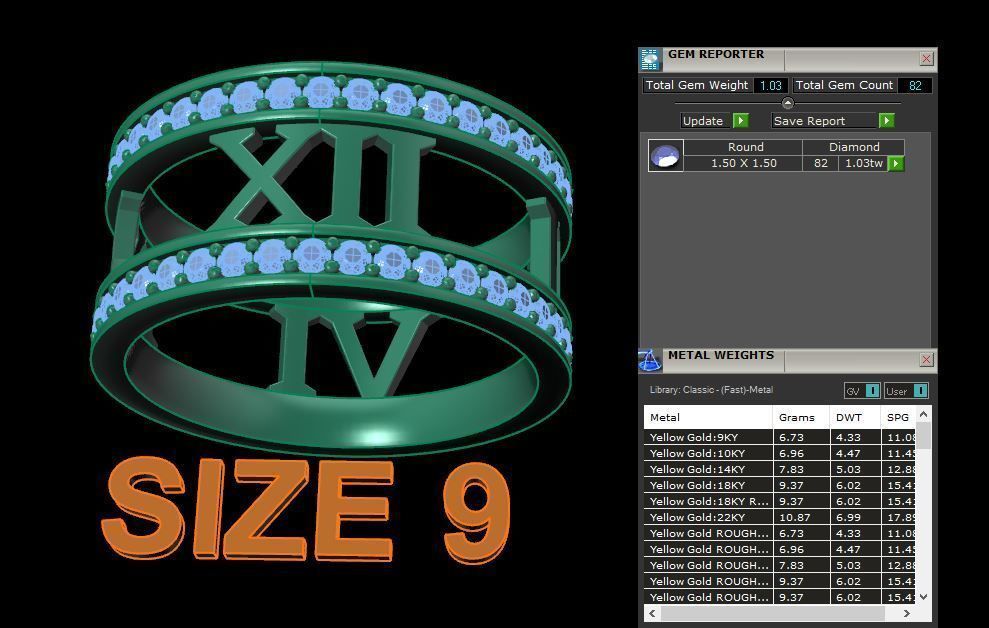Click the Total Gem Weight label

[x=697, y=85]
